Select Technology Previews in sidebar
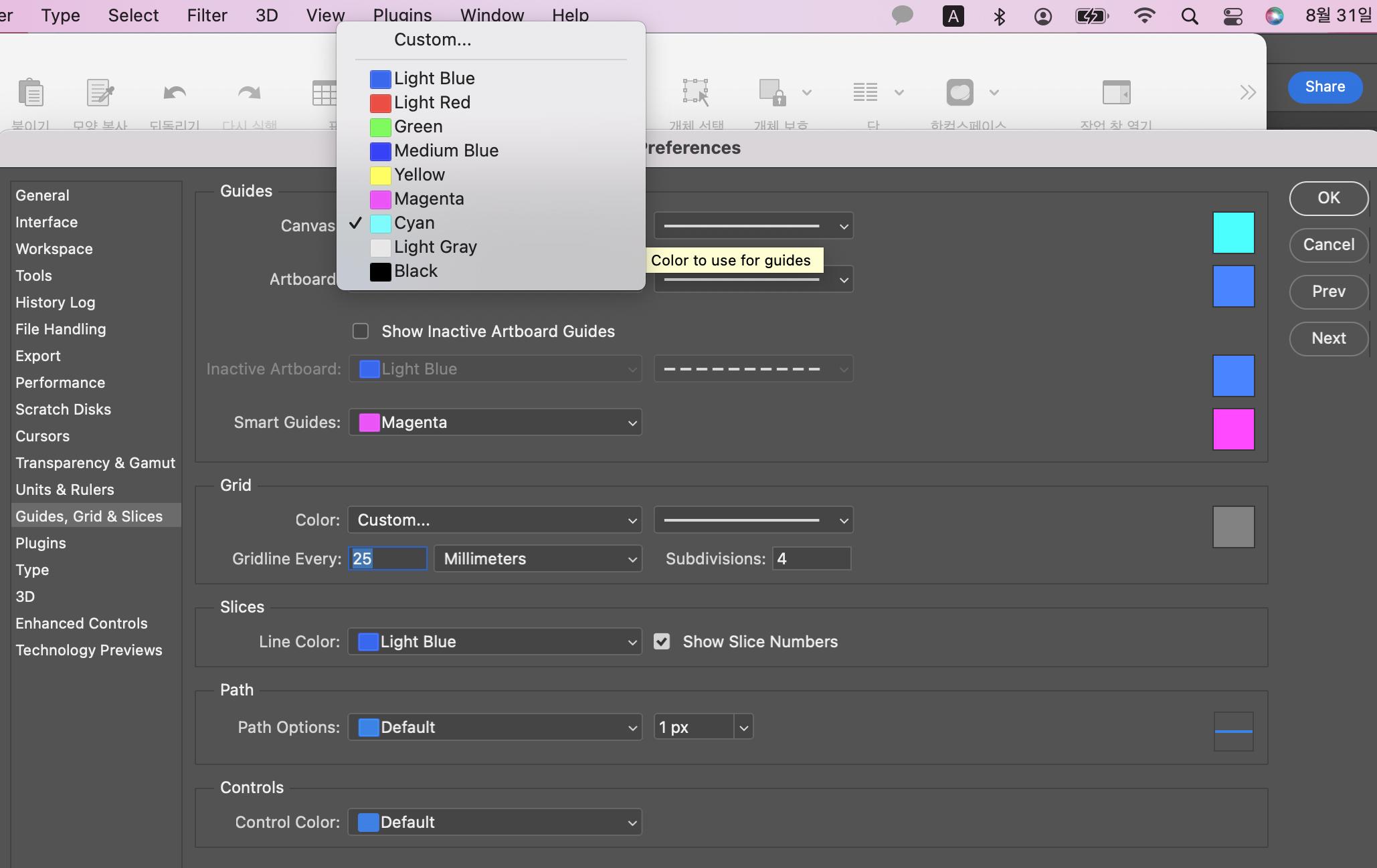The image size is (1377, 868). click(x=96, y=650)
